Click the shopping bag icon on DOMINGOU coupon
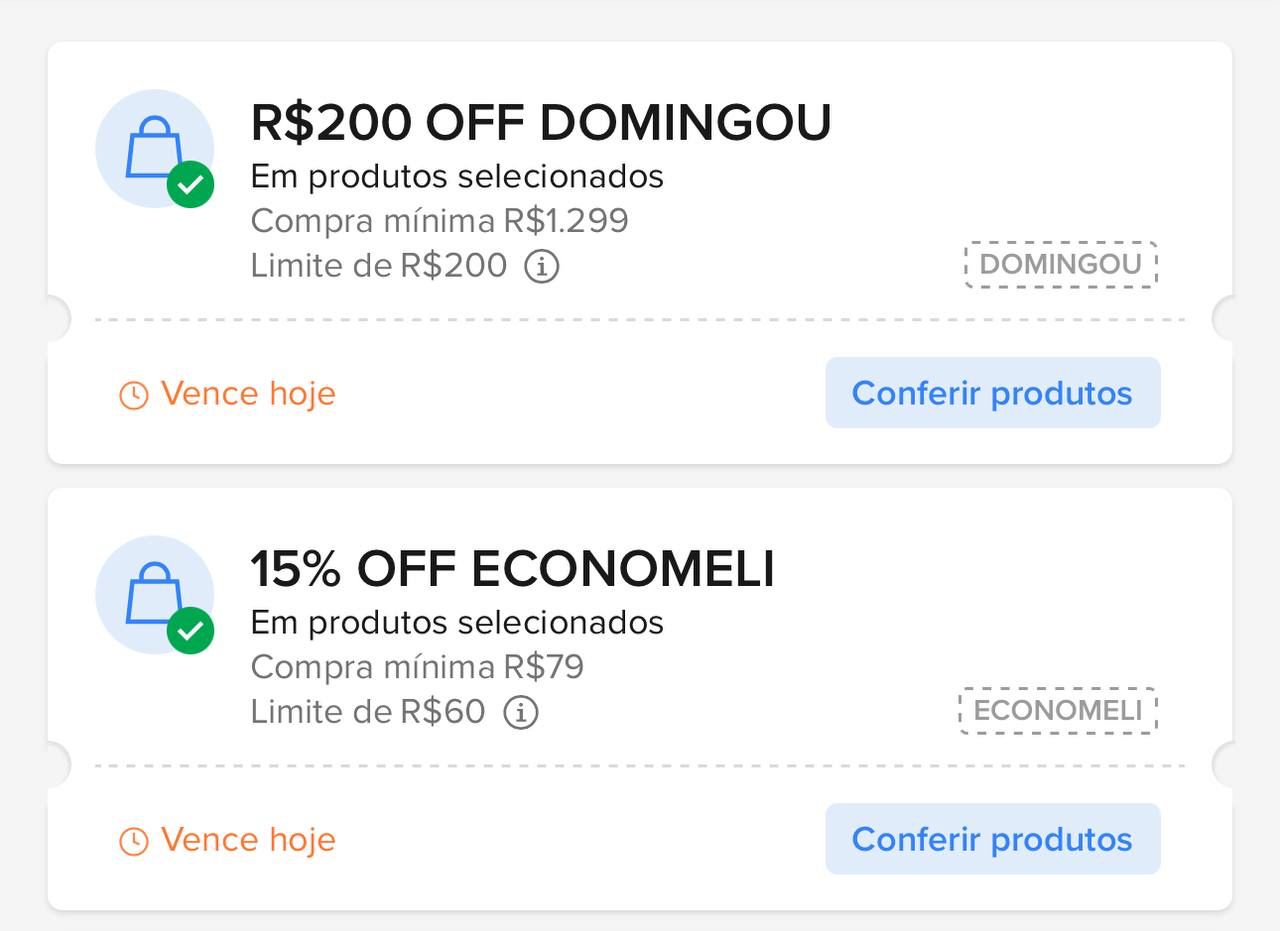 tap(152, 147)
